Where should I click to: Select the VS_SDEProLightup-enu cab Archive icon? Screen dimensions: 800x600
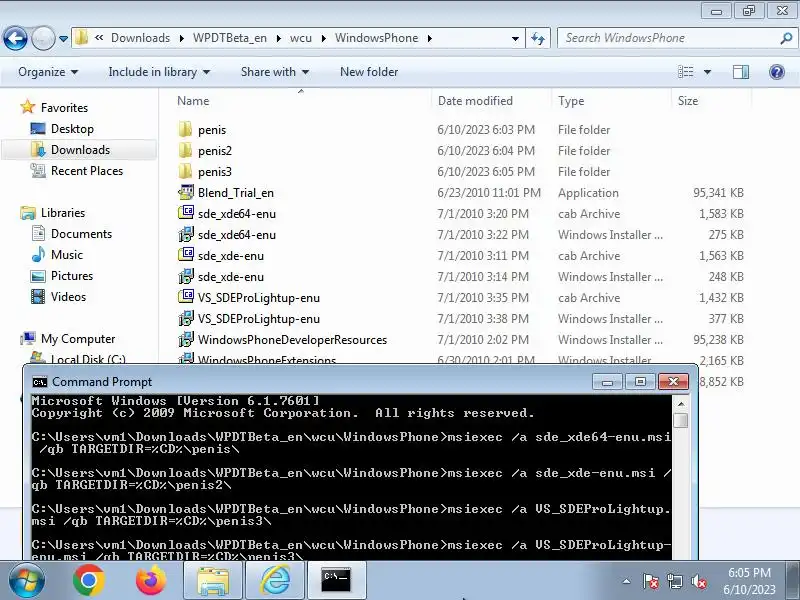(x=186, y=297)
